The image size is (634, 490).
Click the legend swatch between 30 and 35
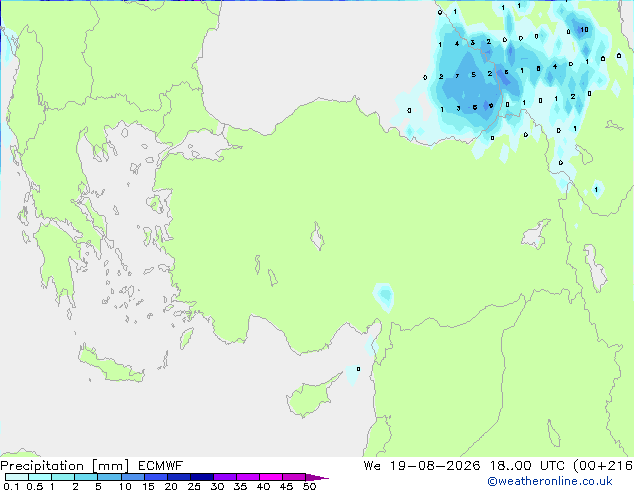224,477
